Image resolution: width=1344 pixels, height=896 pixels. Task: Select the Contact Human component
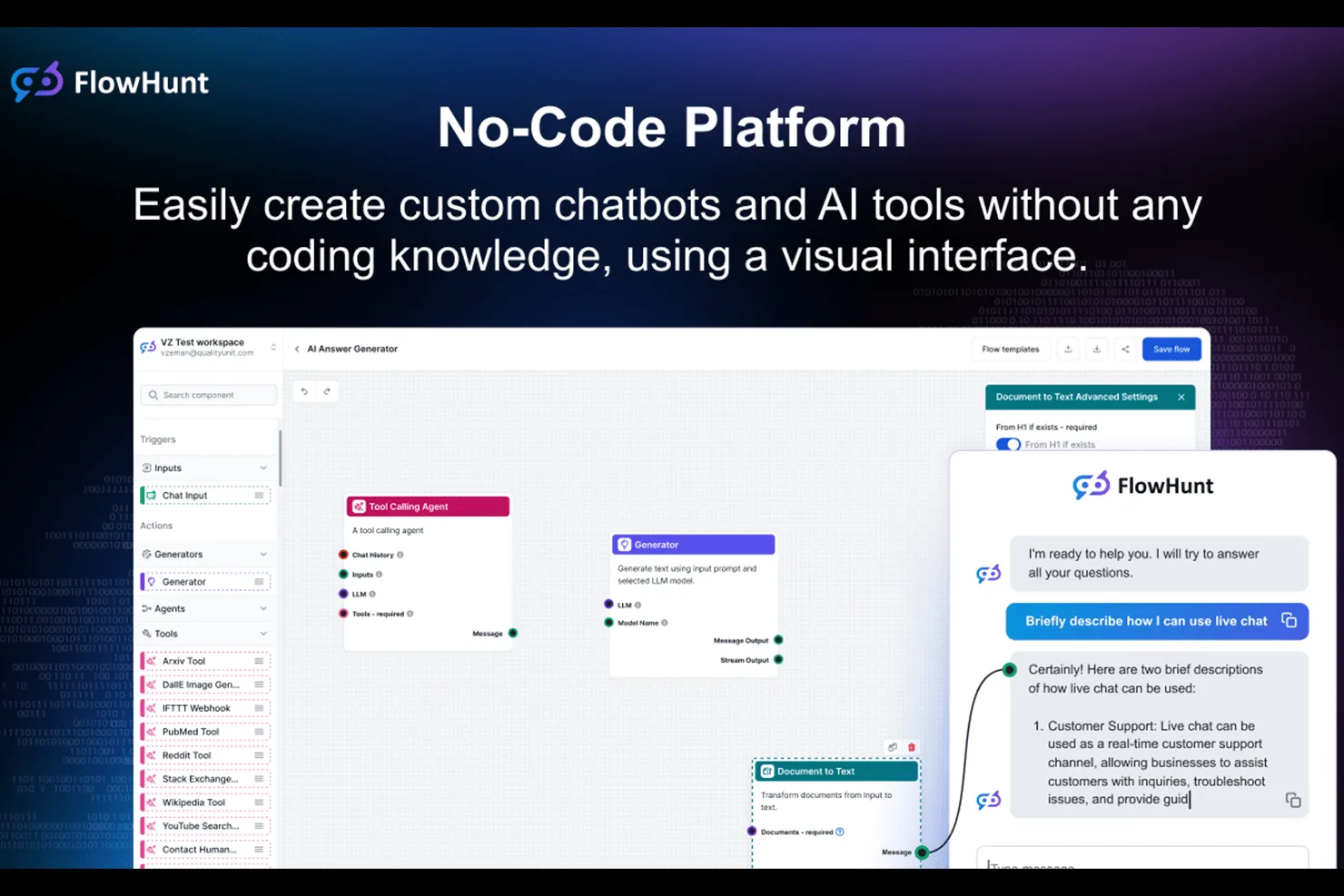(x=205, y=850)
